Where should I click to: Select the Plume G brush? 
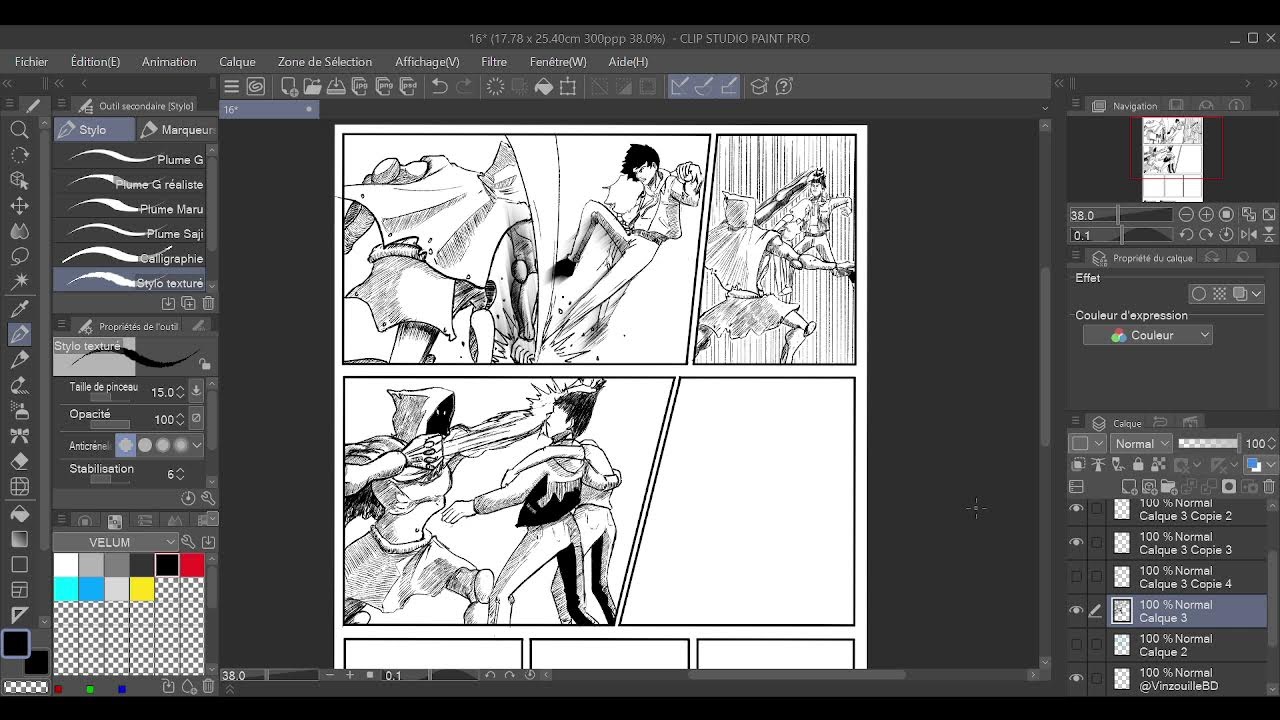click(130, 159)
